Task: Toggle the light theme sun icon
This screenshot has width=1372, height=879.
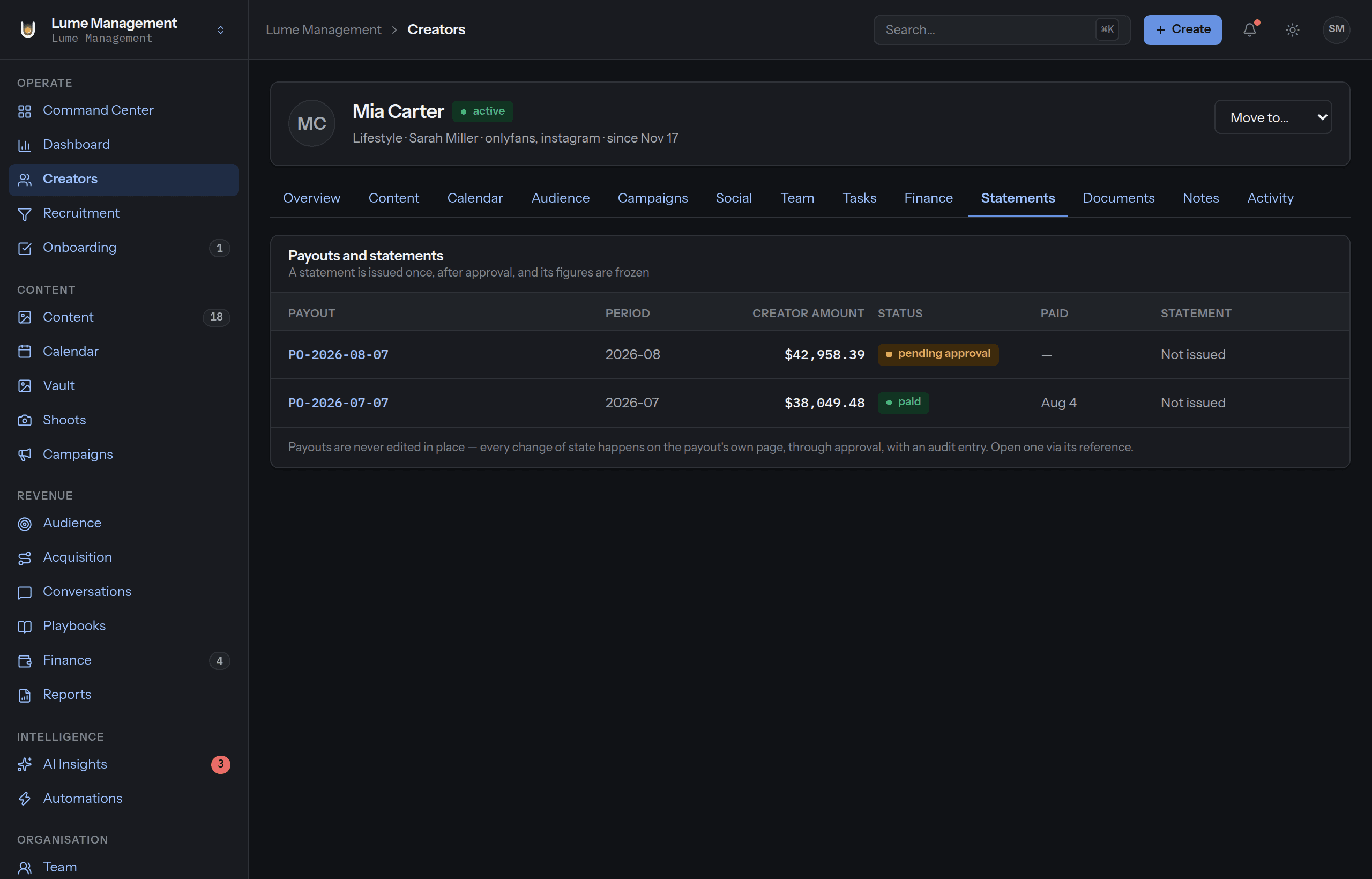Action: tap(1292, 29)
